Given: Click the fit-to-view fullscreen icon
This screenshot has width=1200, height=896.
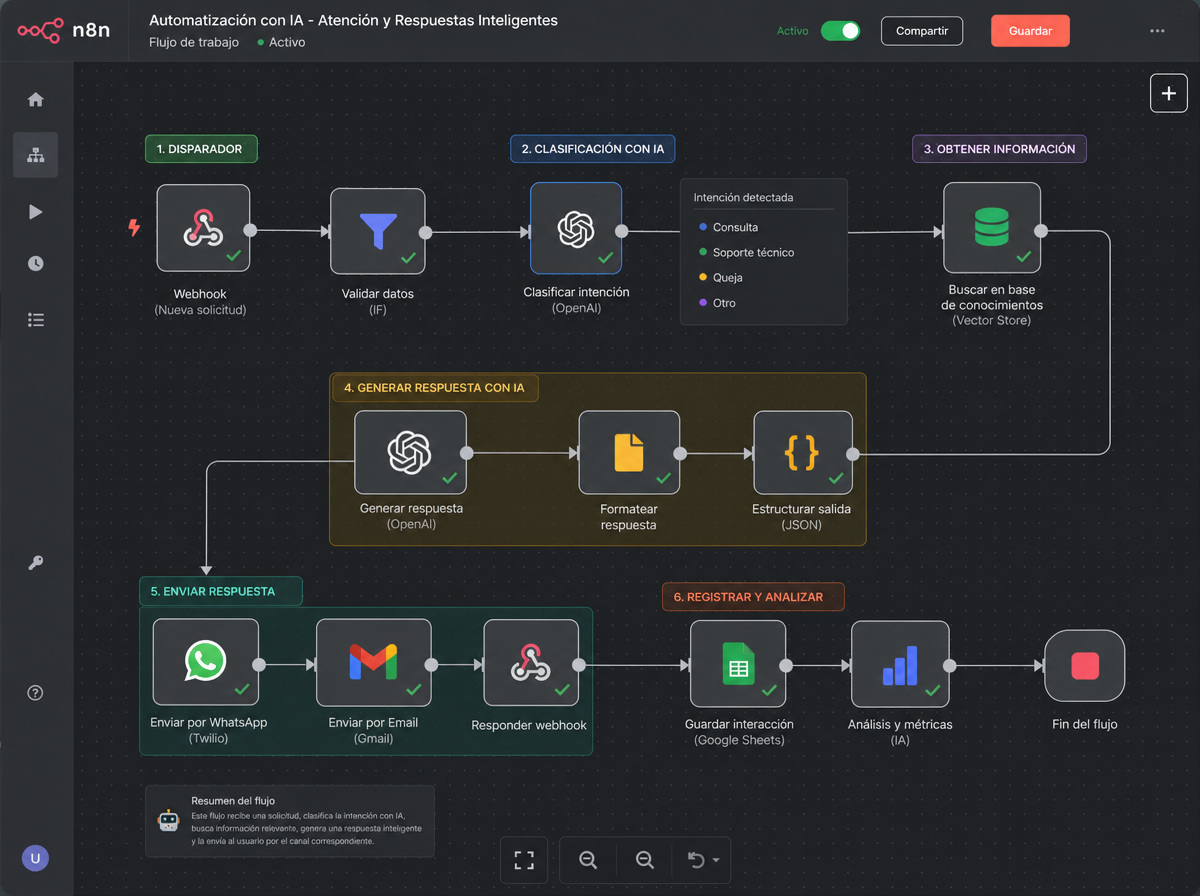Looking at the screenshot, I should click(524, 860).
